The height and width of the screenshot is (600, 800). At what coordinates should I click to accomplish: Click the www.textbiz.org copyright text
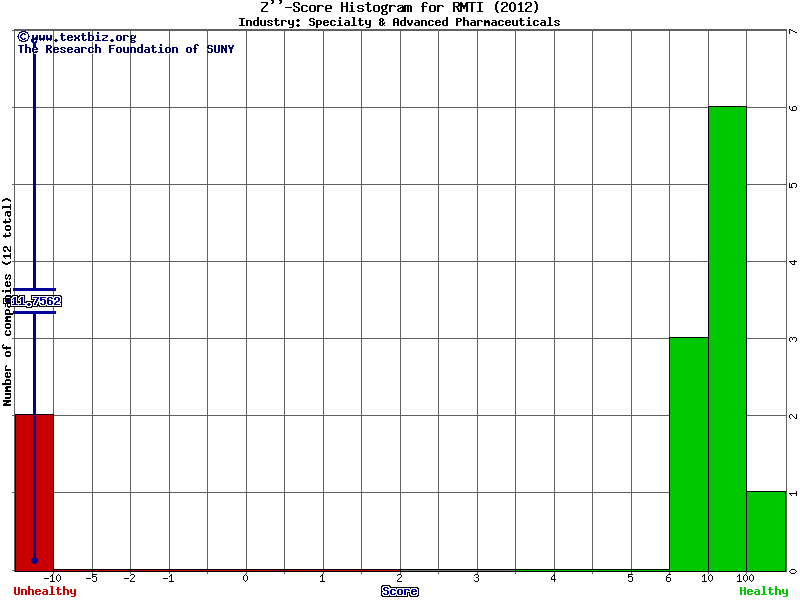click(77, 37)
